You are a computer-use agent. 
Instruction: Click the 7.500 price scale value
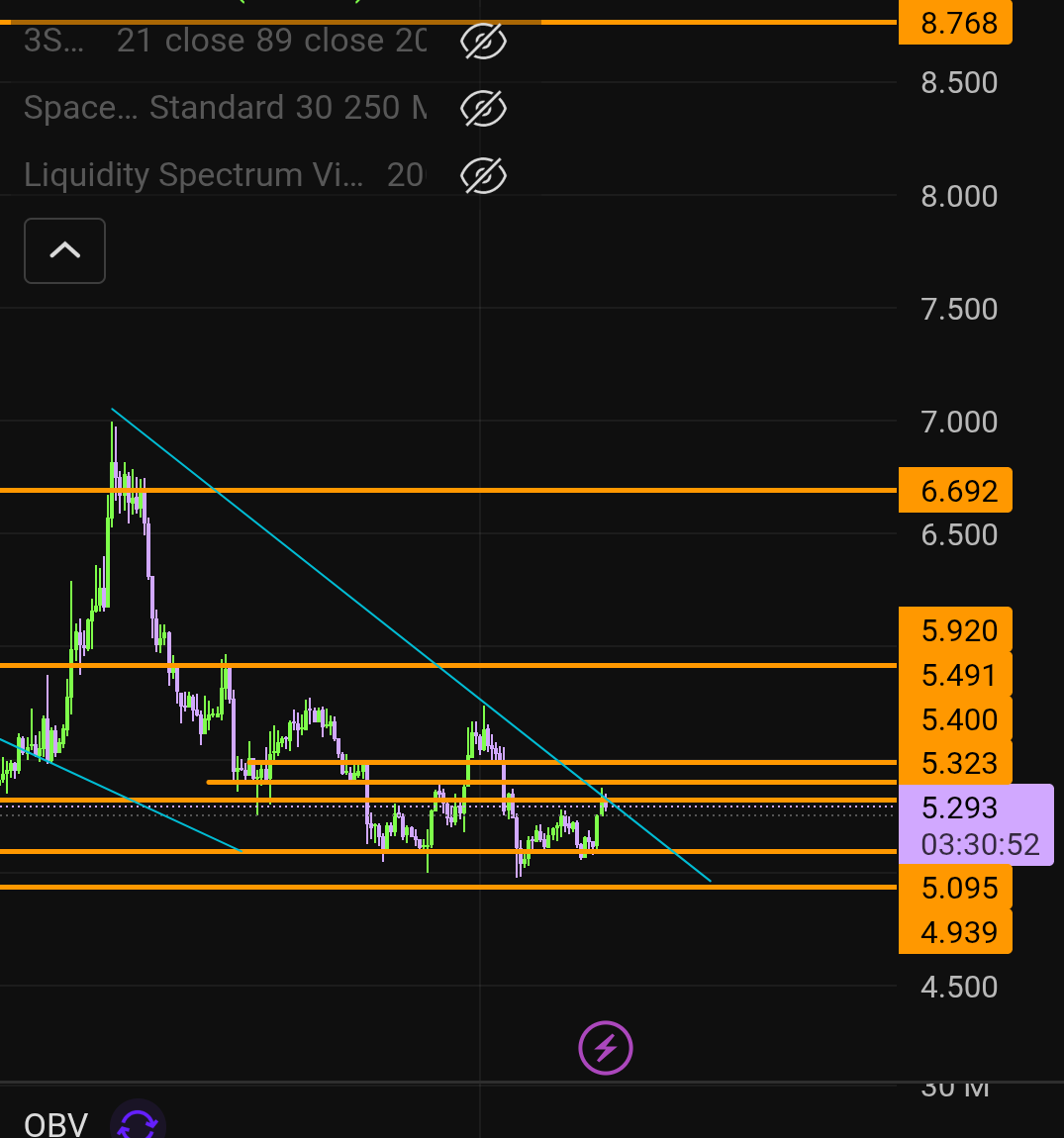(959, 309)
